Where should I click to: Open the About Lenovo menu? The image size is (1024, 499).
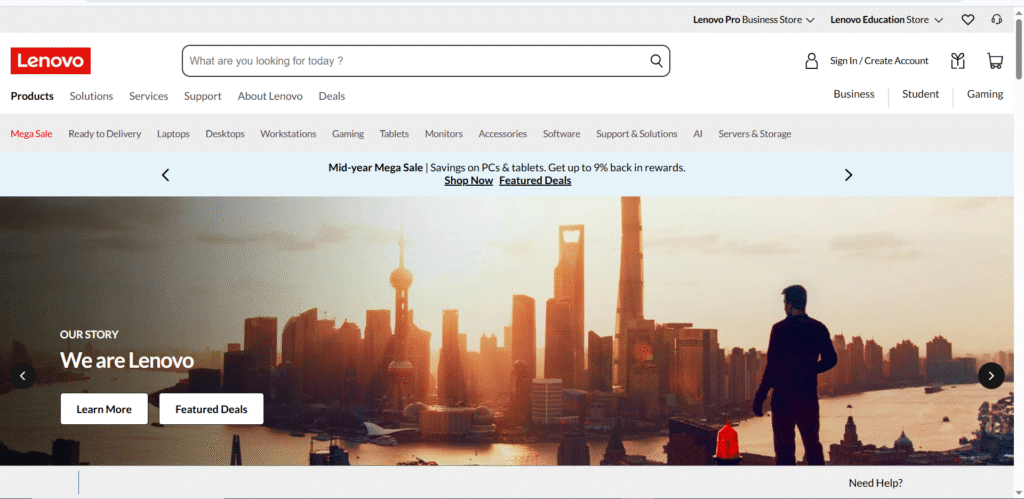point(270,96)
